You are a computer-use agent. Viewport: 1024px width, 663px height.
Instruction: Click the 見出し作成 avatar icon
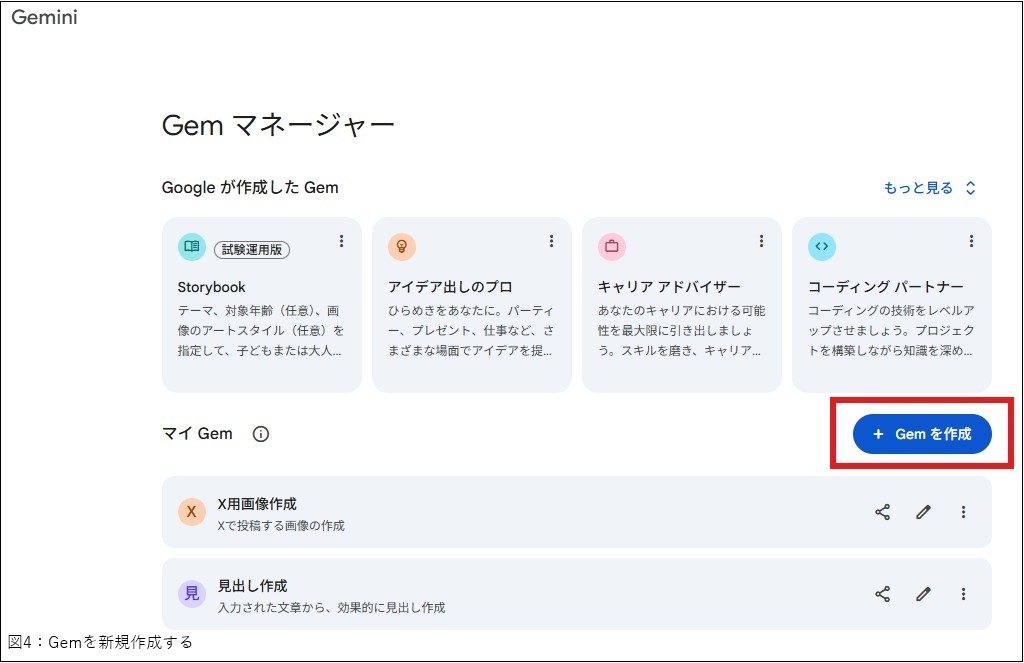[191, 594]
